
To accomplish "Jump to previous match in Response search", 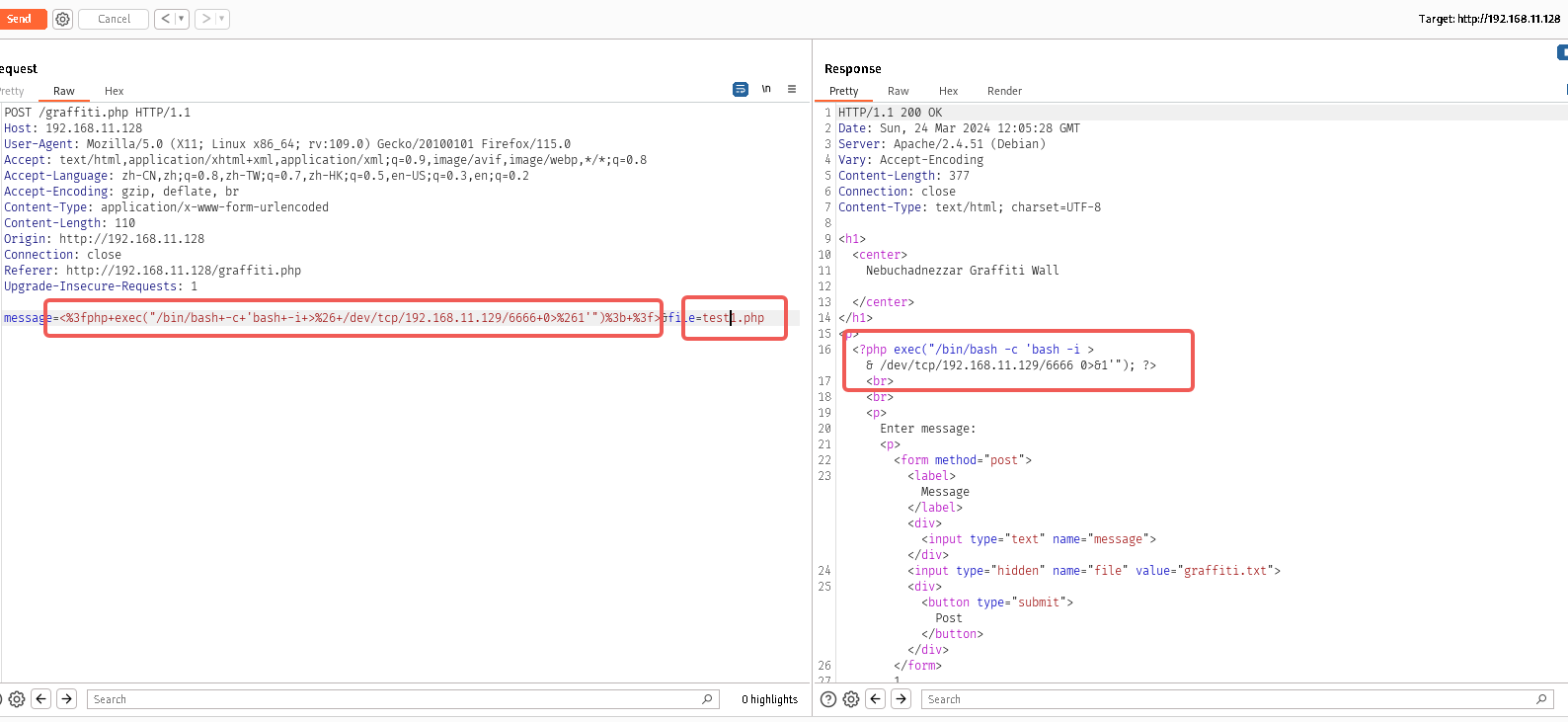I will (876, 699).
